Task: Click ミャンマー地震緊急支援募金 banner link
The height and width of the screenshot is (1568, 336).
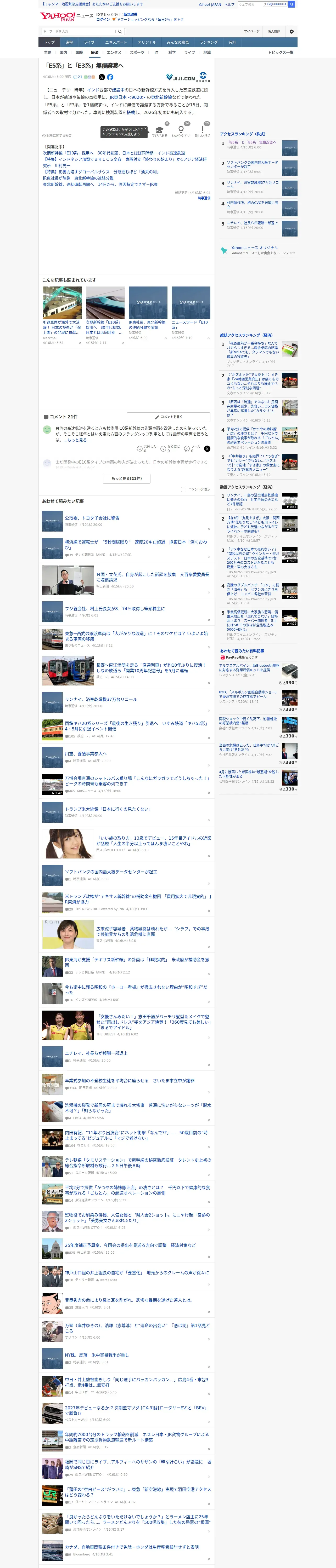Action: (x=92, y=4)
